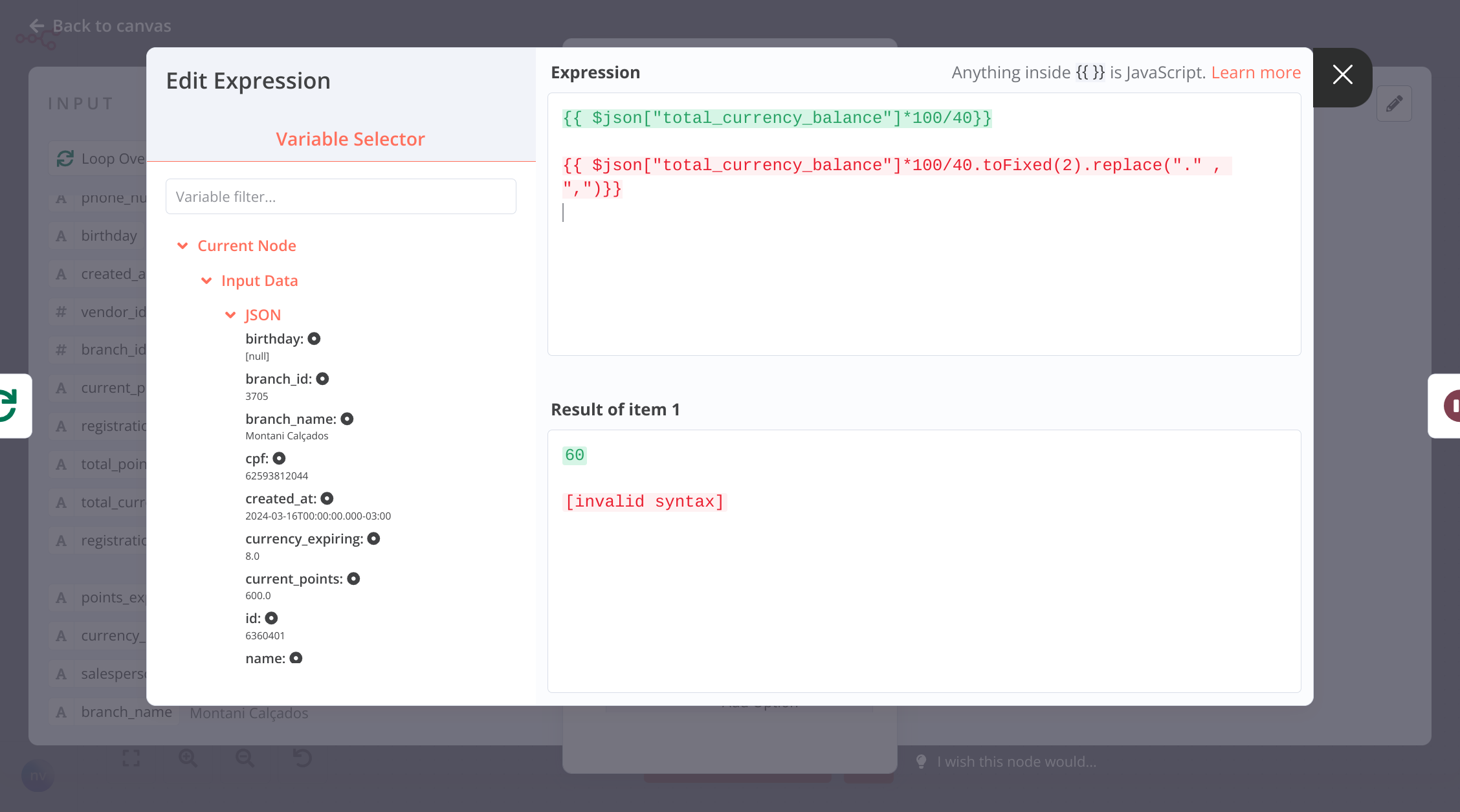The height and width of the screenshot is (812, 1460).
Task: Collapse the Input Data section
Action: [x=206, y=281]
